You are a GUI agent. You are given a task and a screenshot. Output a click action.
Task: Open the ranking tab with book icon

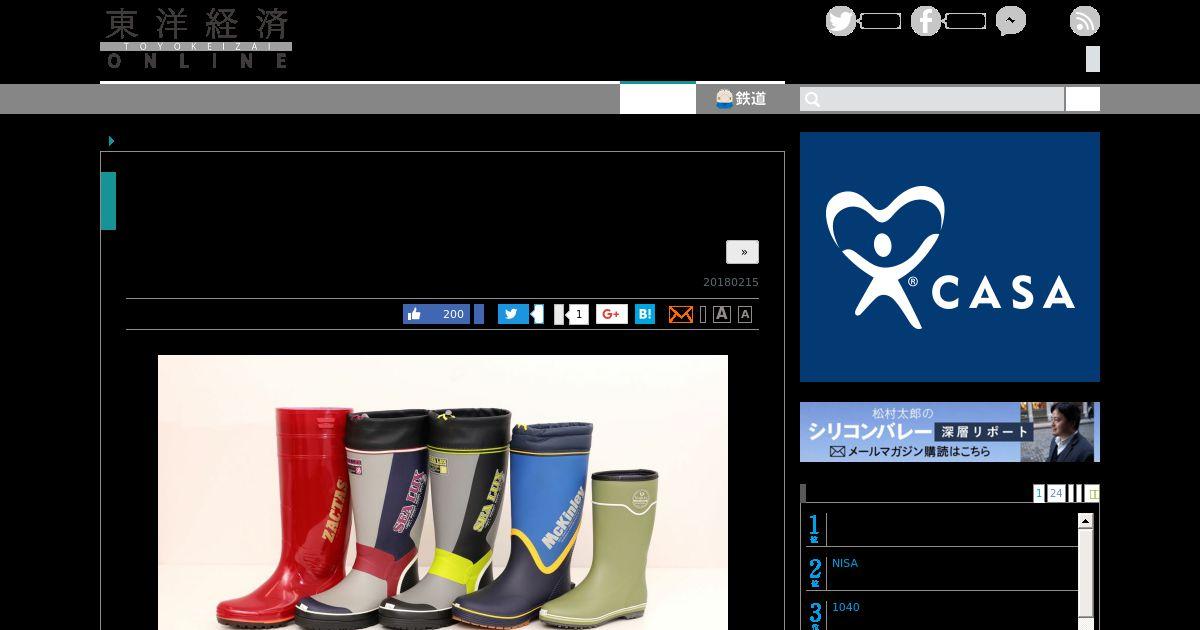(1092, 493)
